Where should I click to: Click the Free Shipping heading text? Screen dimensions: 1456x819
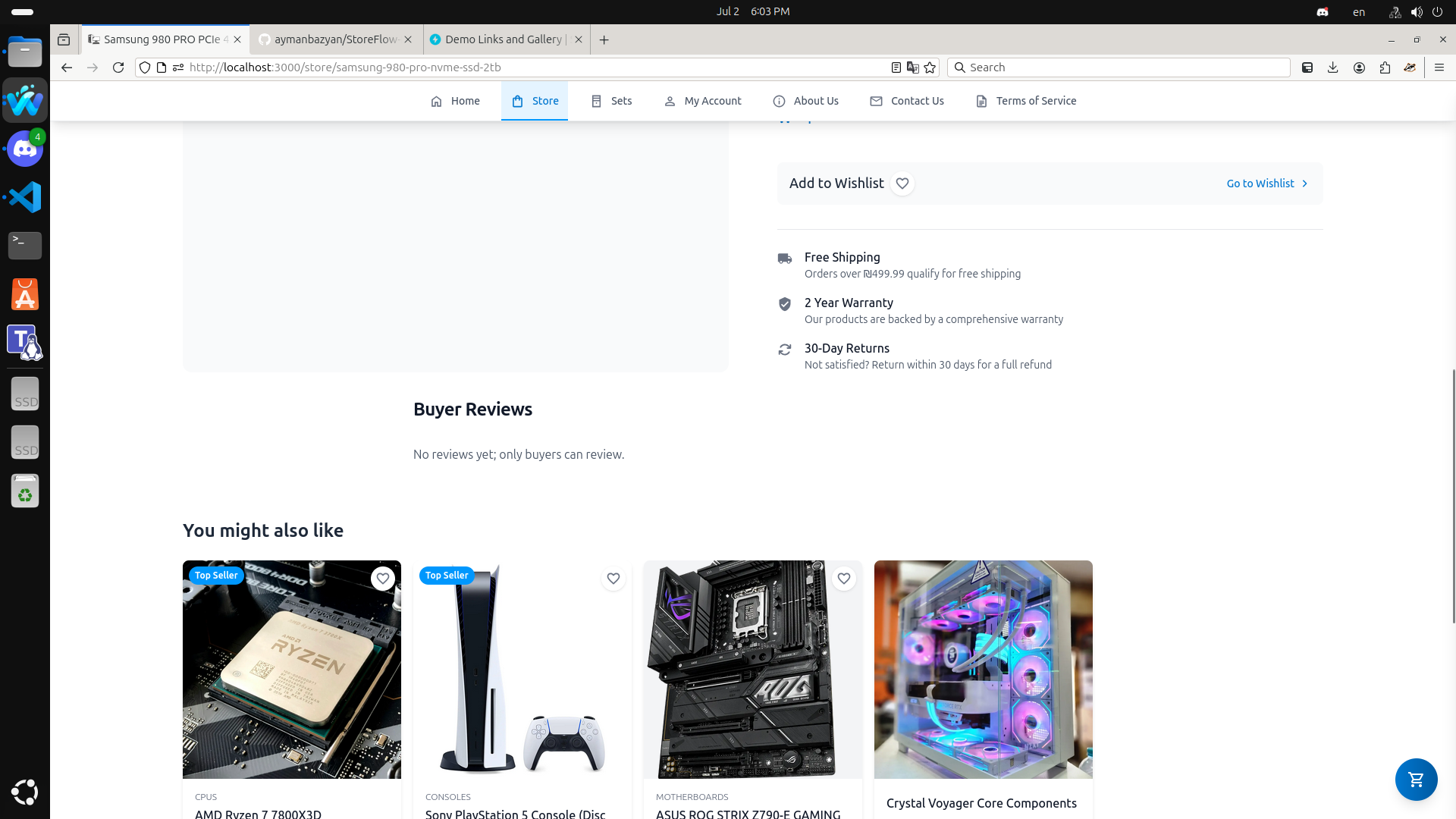point(842,258)
